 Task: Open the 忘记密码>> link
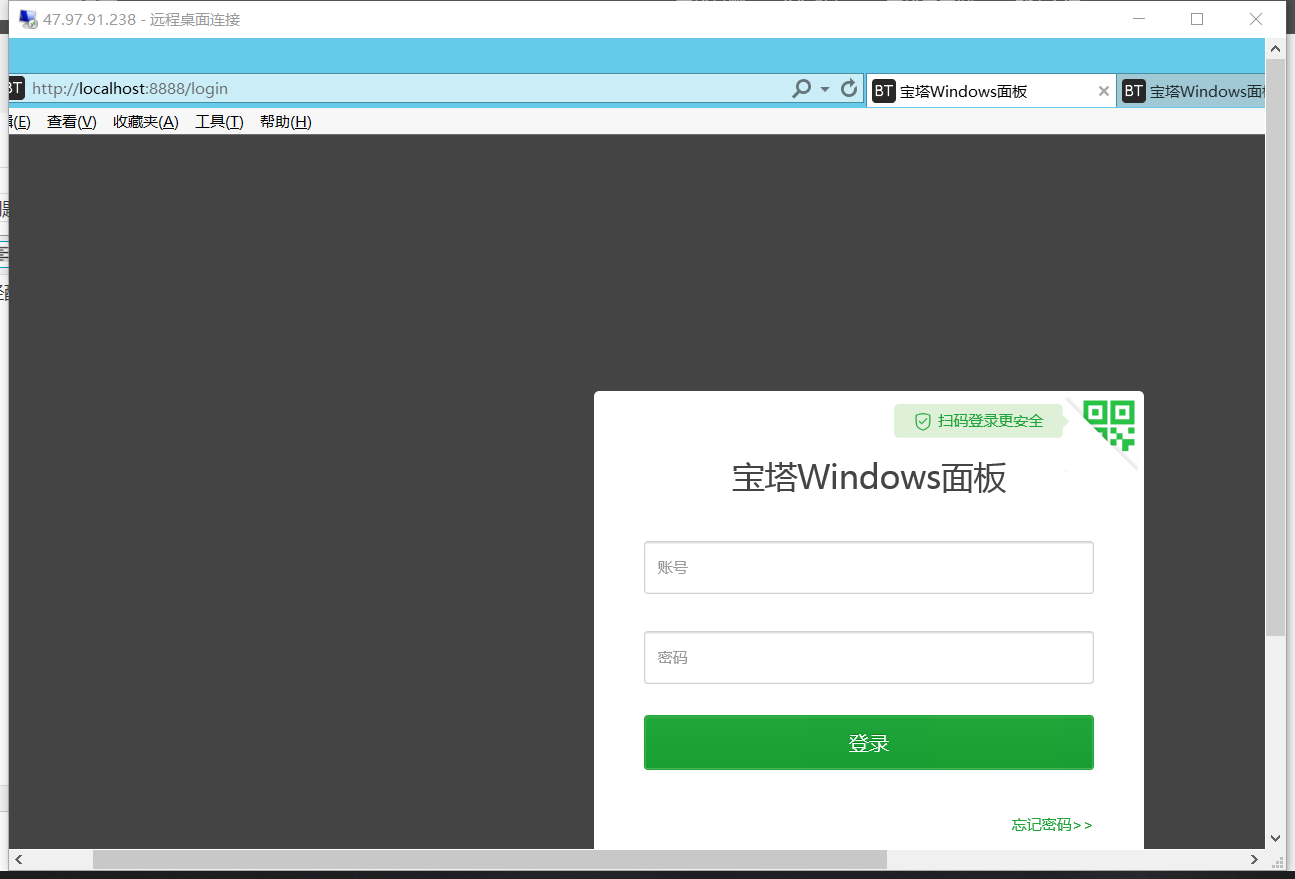point(1052,825)
